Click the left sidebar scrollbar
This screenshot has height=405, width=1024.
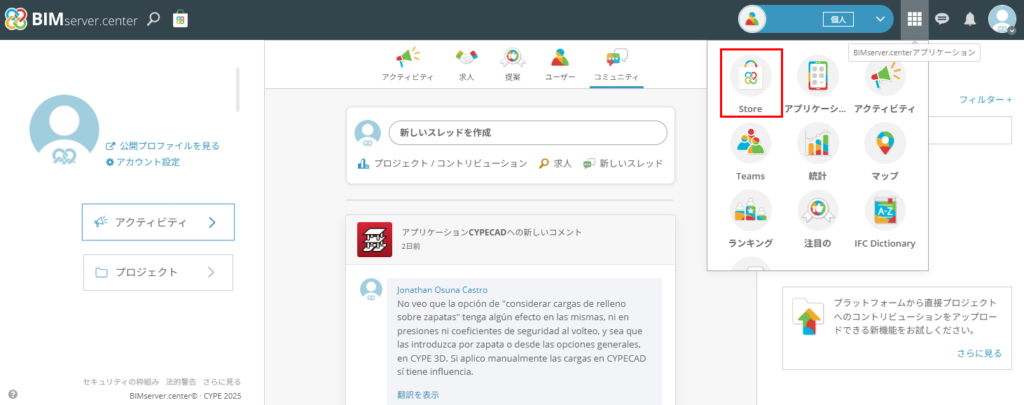[x=238, y=90]
